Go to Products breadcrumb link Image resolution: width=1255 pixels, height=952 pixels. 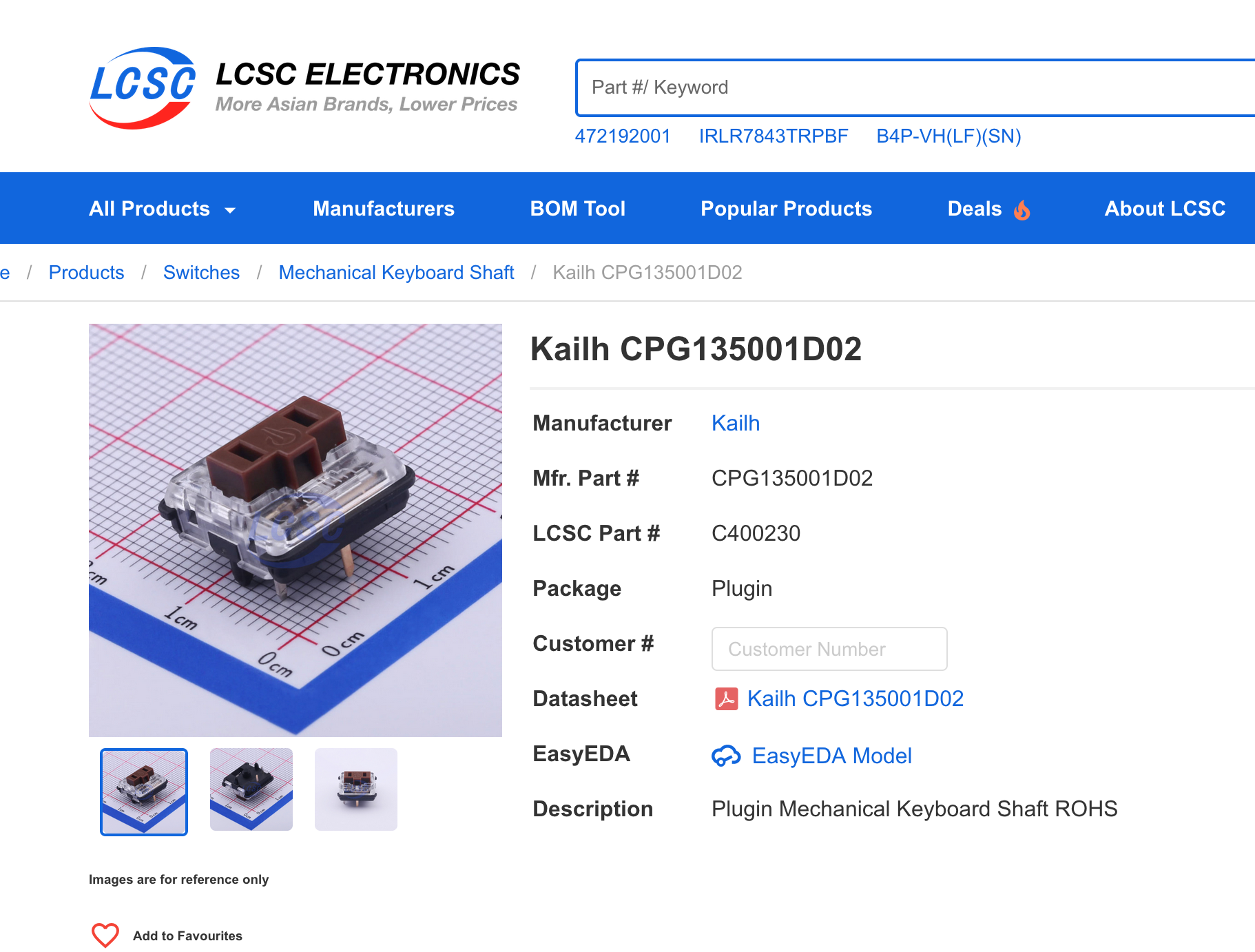point(86,273)
